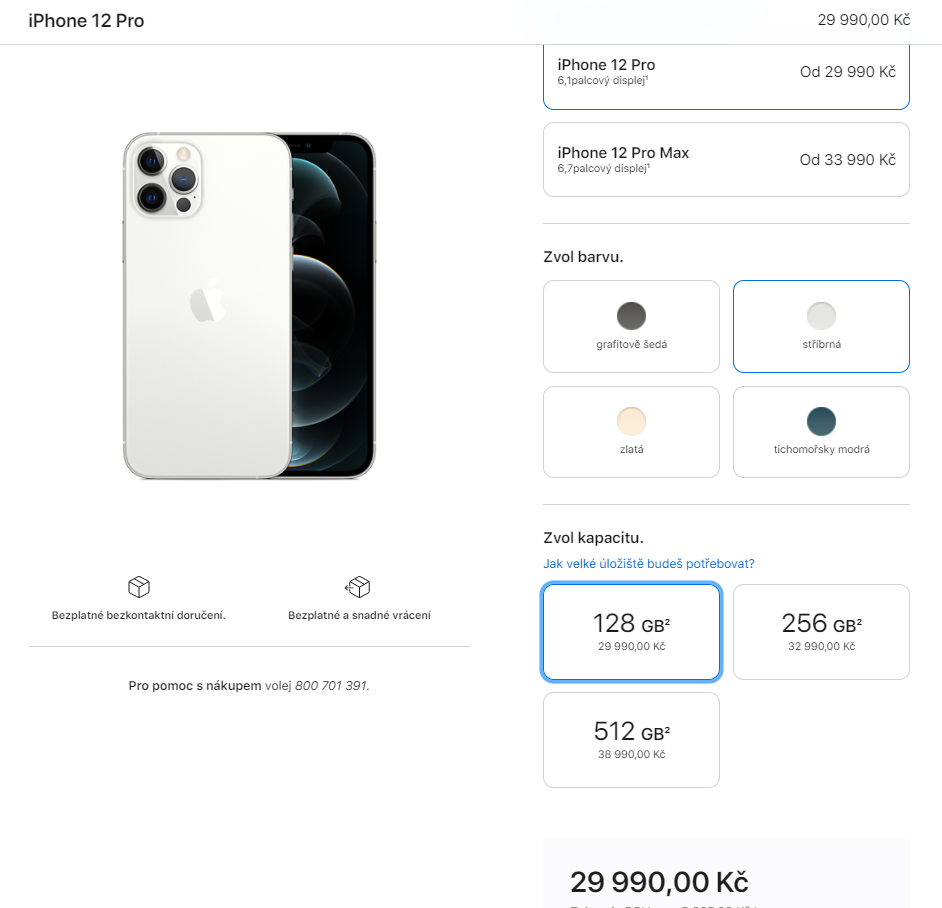Choose iPhone 12 Pro Max model
This screenshot has height=908, width=942.
click(726, 159)
